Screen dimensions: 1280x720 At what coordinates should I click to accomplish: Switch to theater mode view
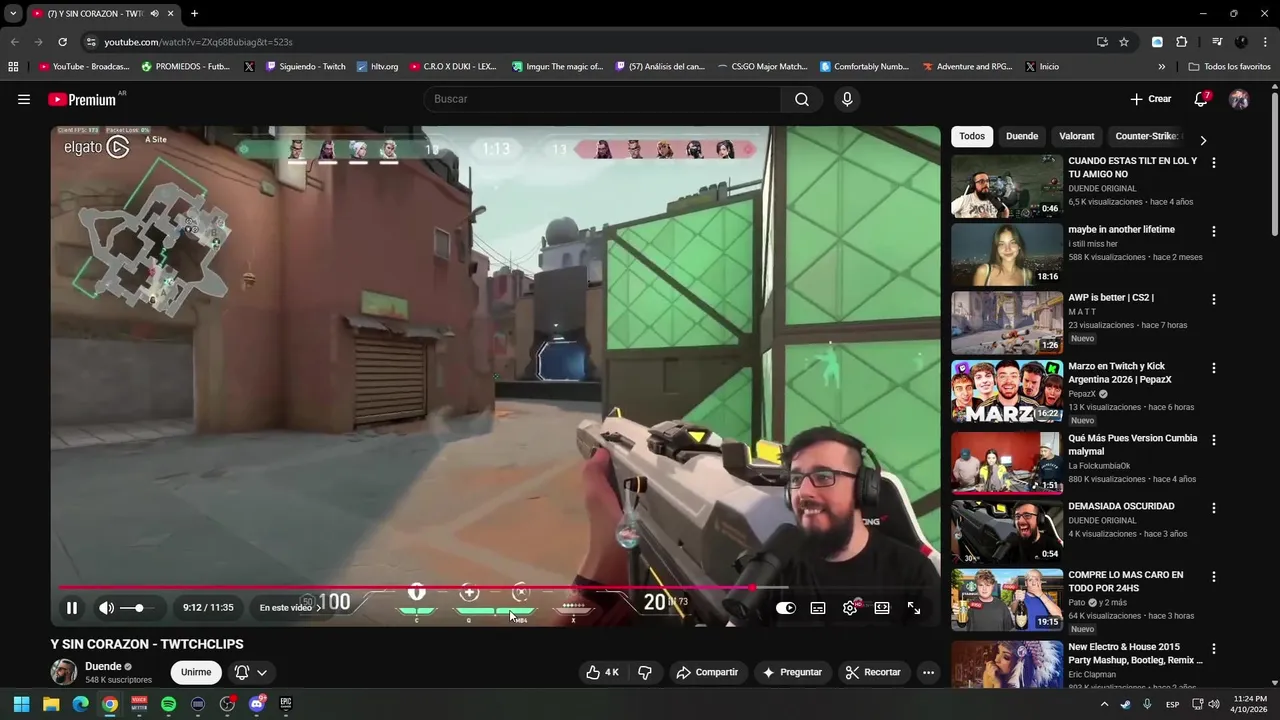[x=882, y=608]
